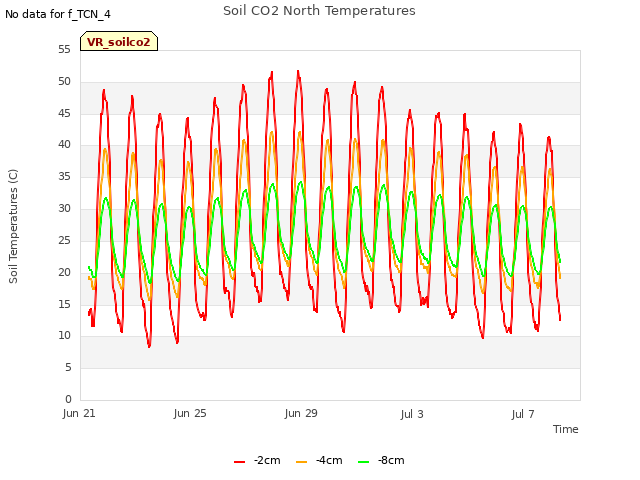Click the 25 y-axis tick label
The width and height of the screenshot is (640, 480).
pos(64,240)
